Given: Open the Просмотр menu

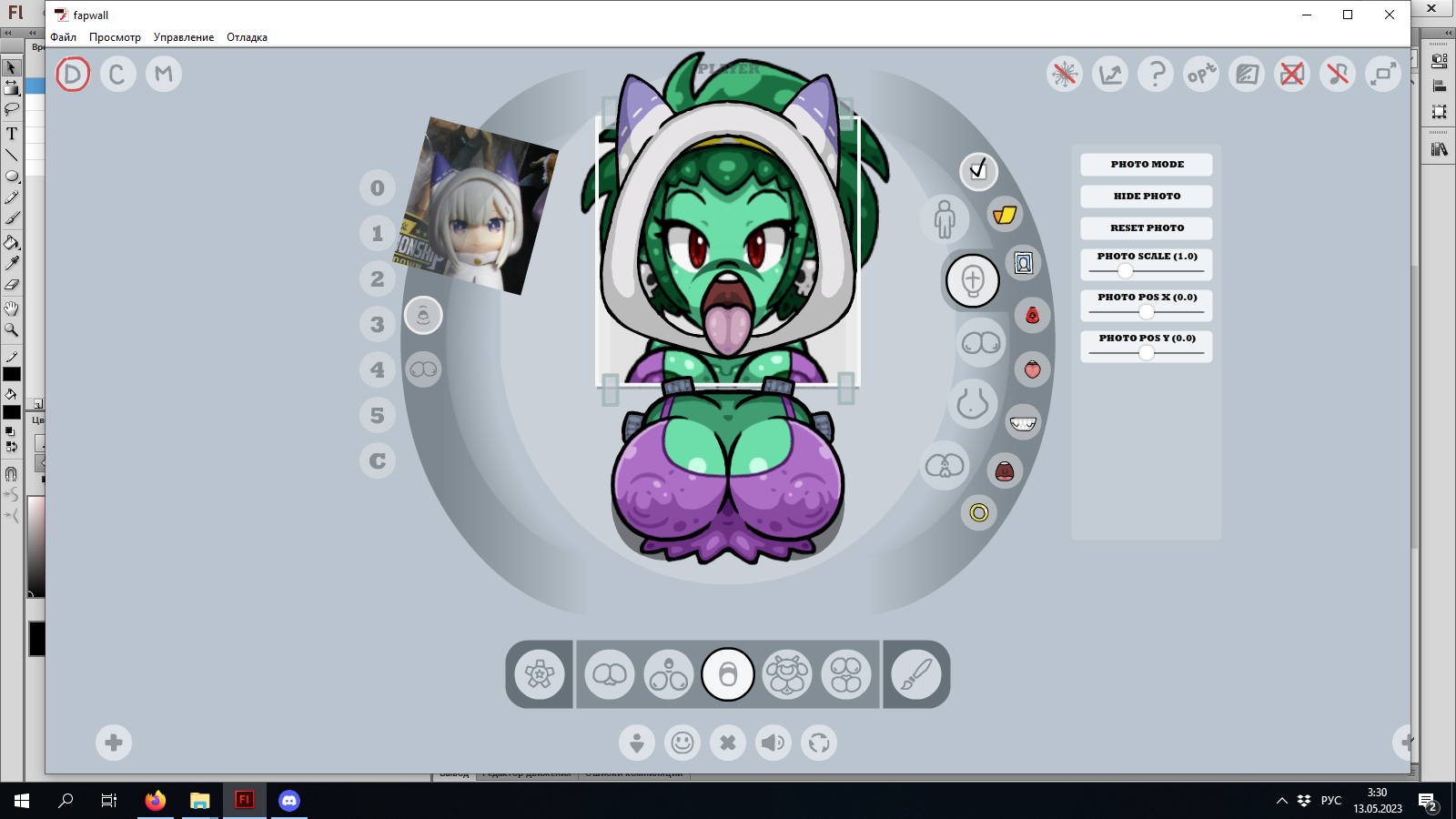Looking at the screenshot, I should [115, 37].
